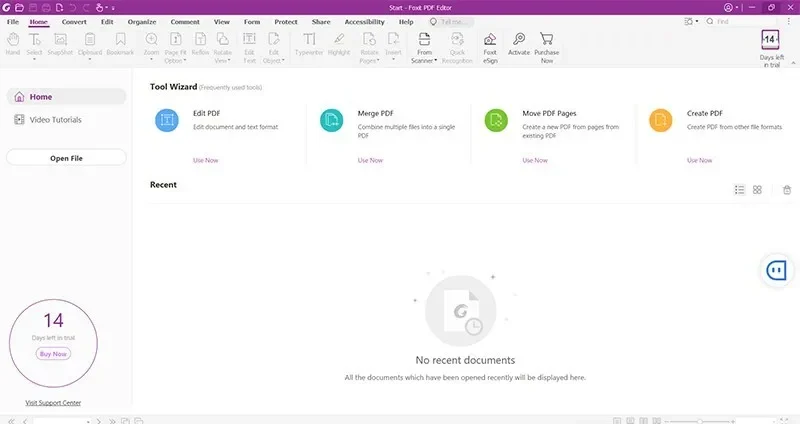800x424 pixels.
Task: Click Buy Now in trial circle
Action: point(53,354)
